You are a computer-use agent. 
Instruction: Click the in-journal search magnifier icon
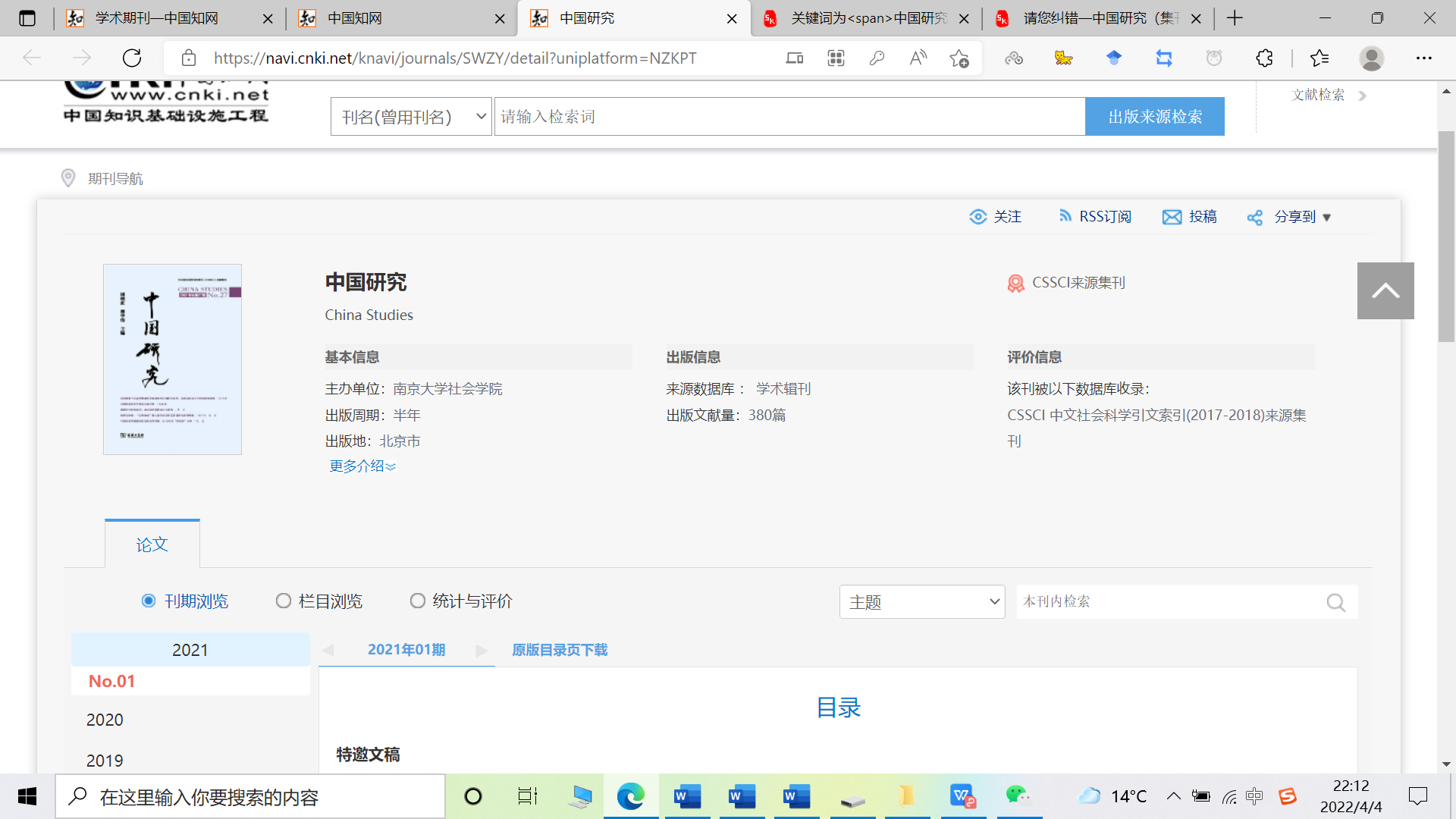(x=1336, y=602)
